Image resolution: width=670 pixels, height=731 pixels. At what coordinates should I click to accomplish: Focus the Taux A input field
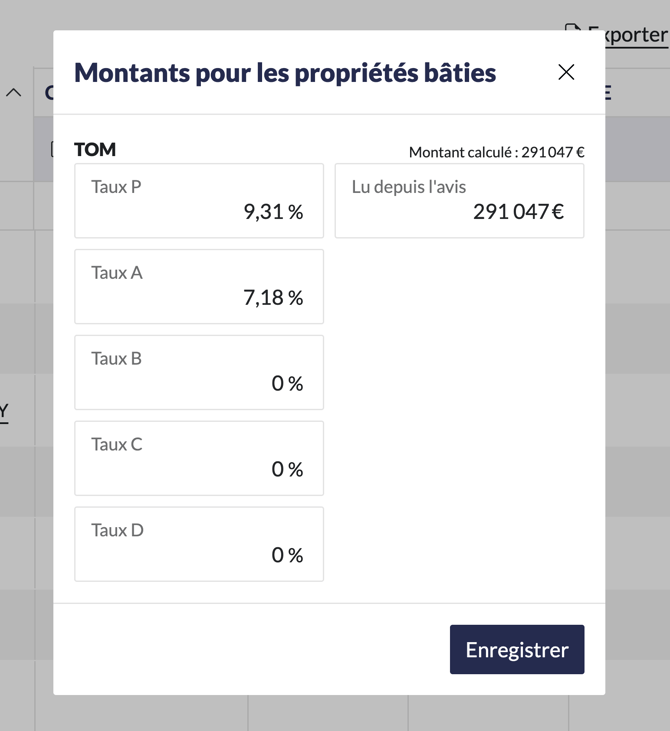click(199, 287)
